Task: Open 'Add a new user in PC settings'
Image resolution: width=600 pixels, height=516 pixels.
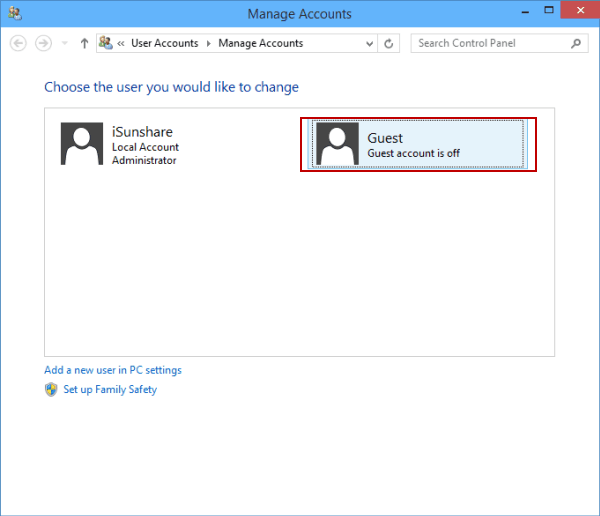Action: pos(113,370)
